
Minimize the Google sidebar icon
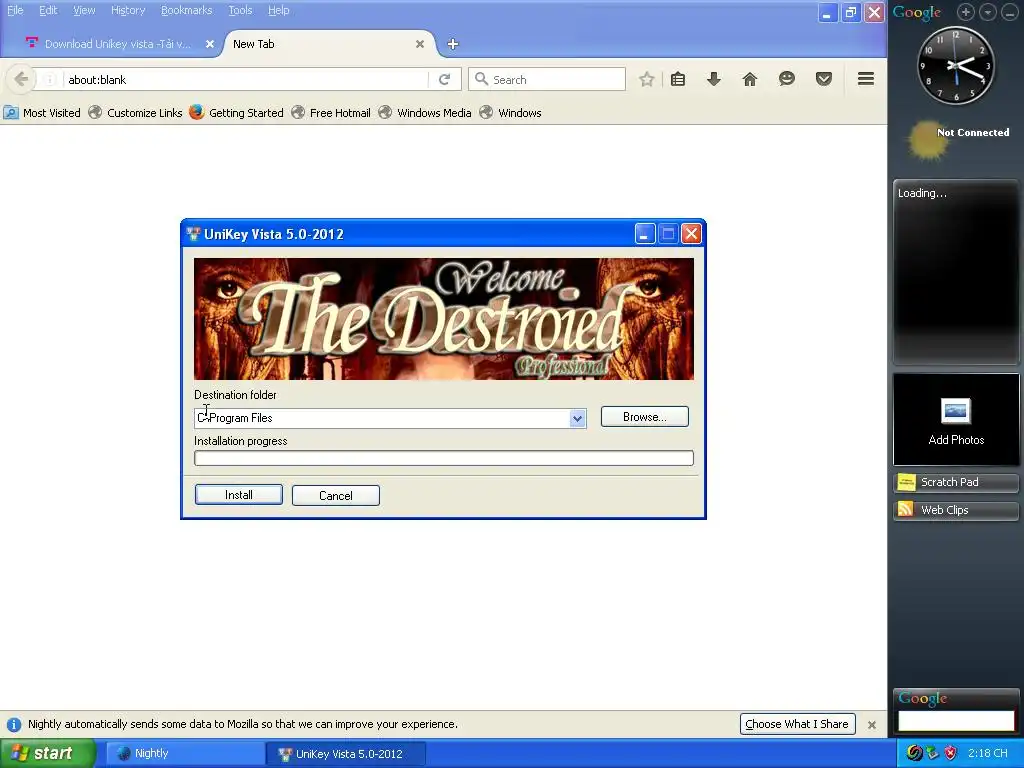(x=1010, y=12)
